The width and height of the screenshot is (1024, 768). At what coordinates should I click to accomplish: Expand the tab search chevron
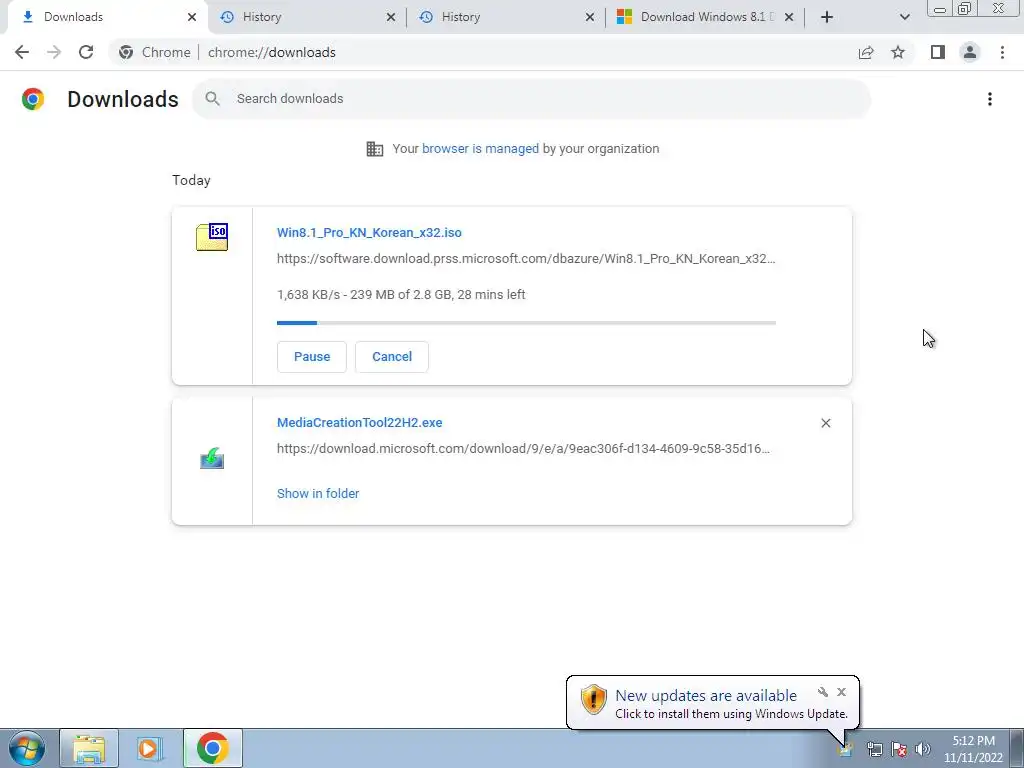[x=904, y=17]
